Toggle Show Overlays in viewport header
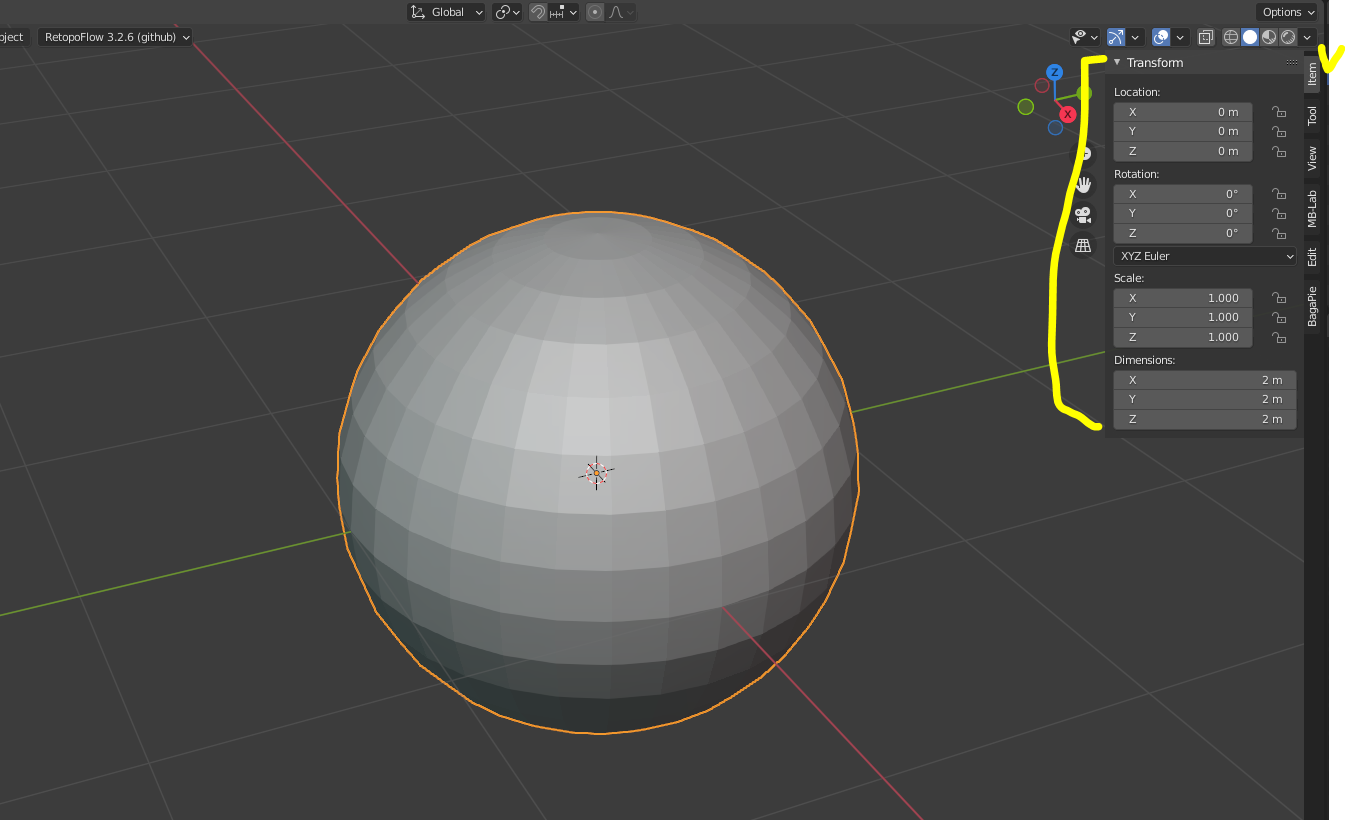Viewport: 1345px width, 820px height. coord(1161,37)
